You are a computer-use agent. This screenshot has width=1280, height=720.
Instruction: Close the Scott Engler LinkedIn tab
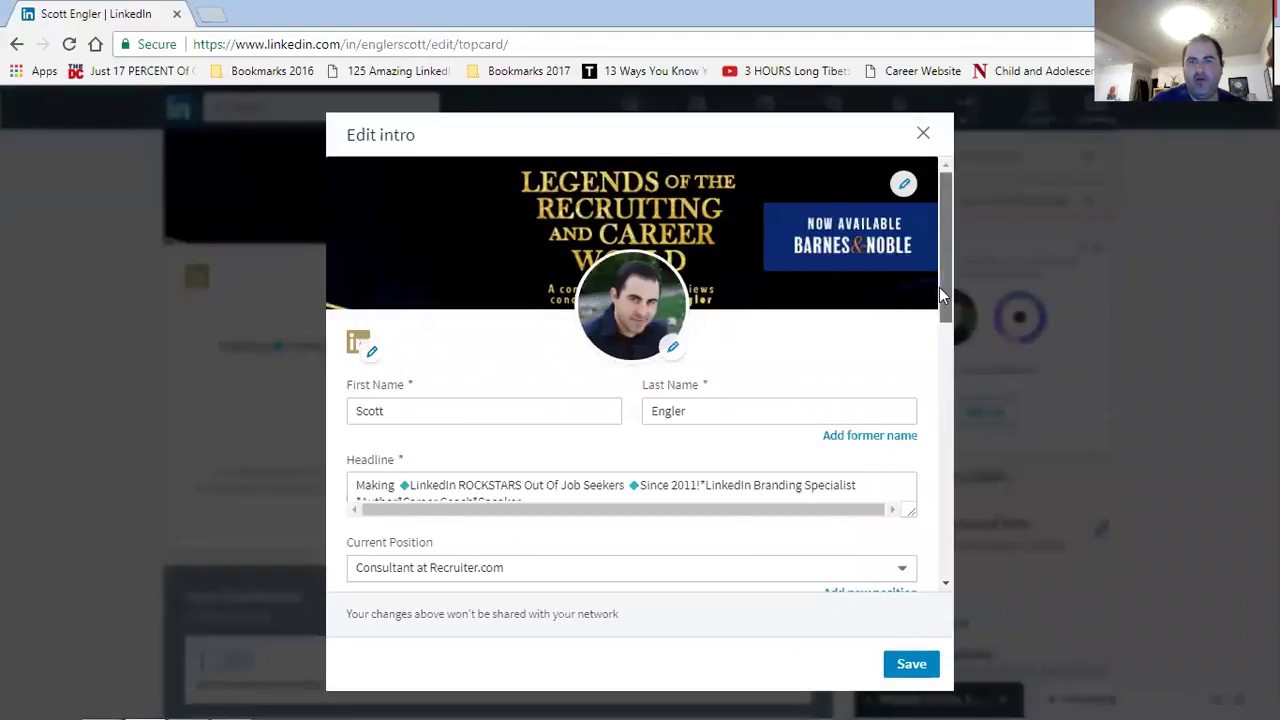[x=177, y=14]
